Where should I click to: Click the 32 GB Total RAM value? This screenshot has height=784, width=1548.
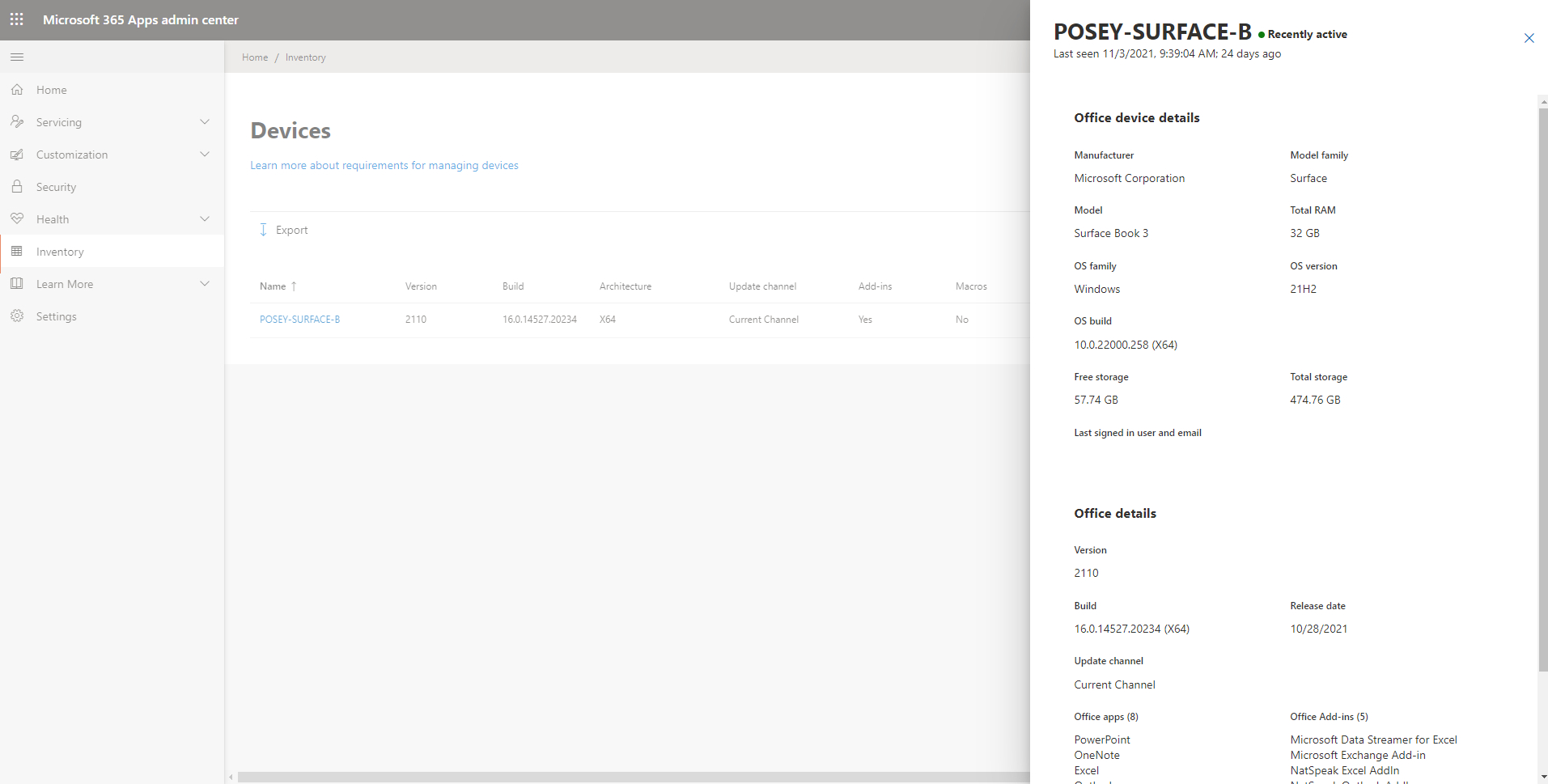1304,233
